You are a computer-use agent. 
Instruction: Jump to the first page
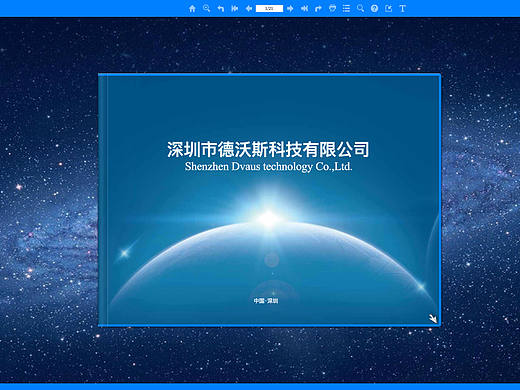pos(235,8)
